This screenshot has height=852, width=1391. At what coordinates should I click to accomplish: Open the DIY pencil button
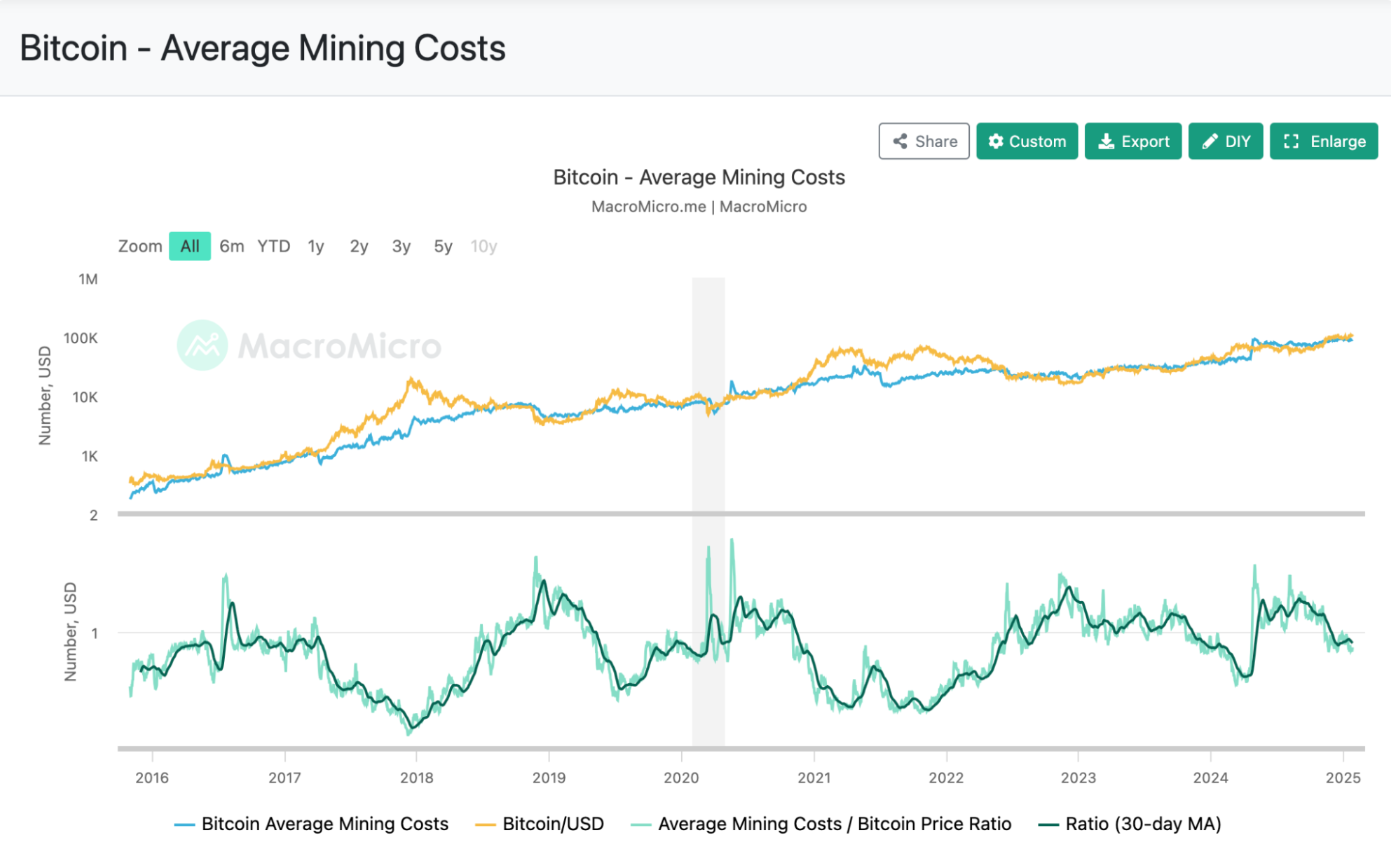(1225, 141)
